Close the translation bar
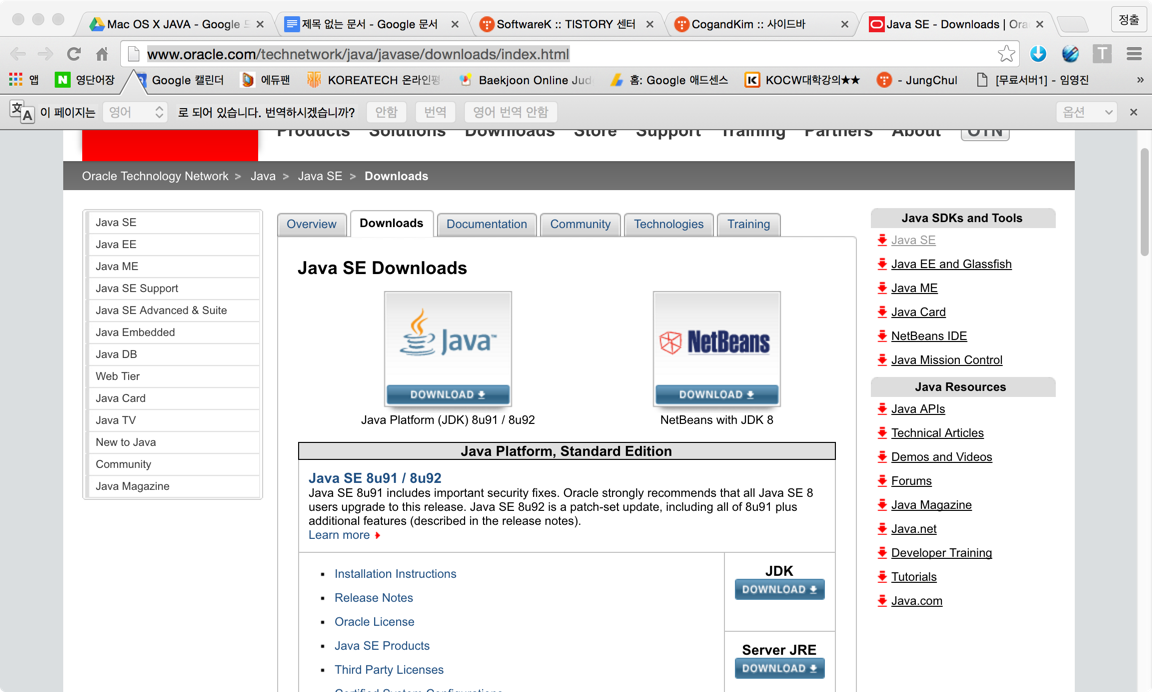Viewport: 1152px width, 692px height. coord(1134,112)
